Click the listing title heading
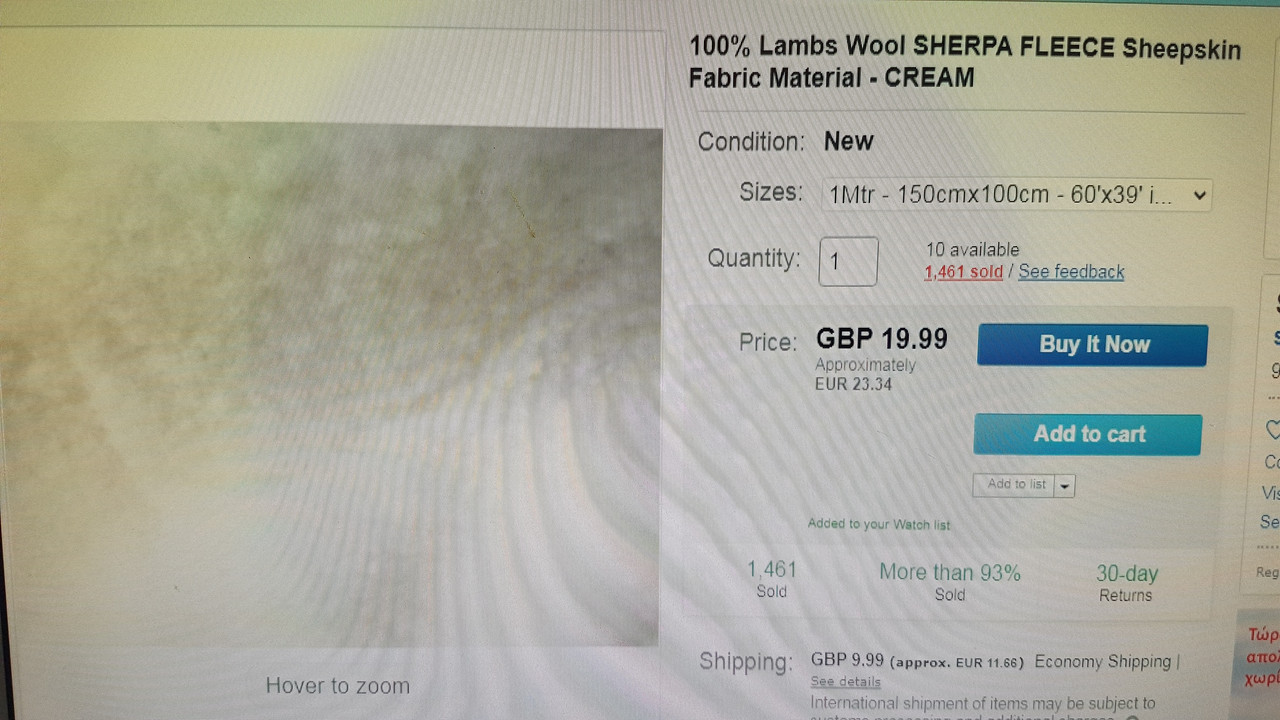1280x720 pixels. click(964, 61)
